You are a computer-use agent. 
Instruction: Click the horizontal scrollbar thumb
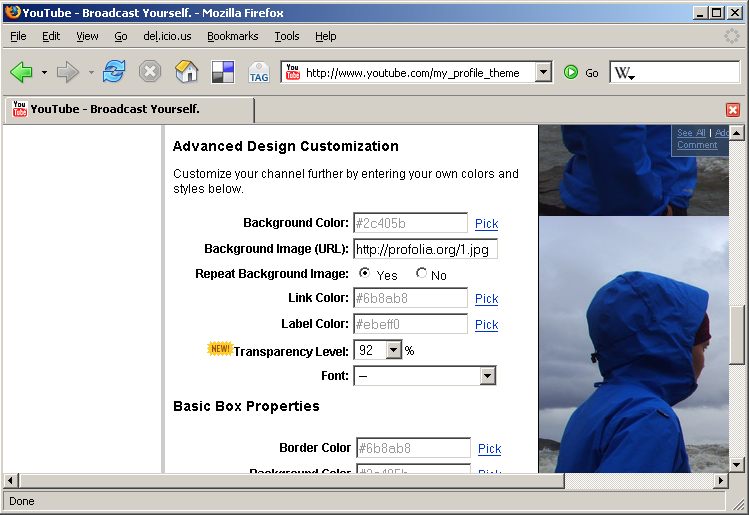tap(291, 481)
